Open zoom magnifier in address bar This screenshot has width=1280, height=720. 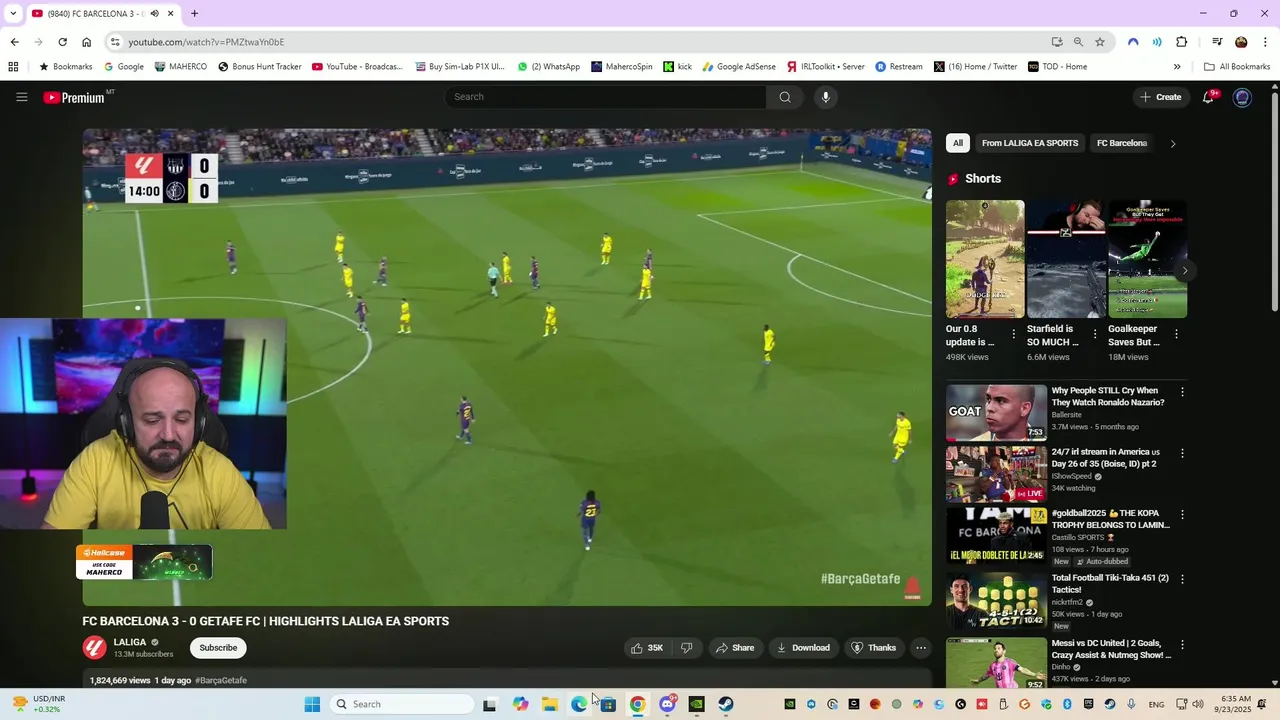pyautogui.click(x=1078, y=42)
